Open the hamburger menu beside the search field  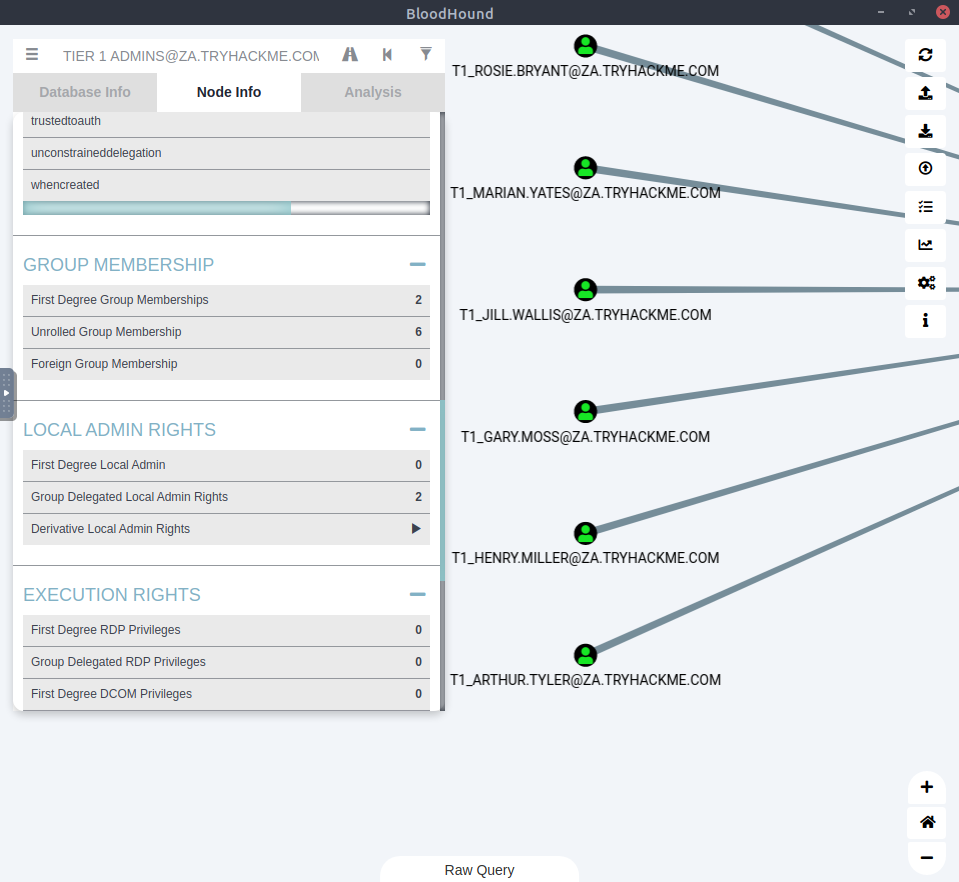tap(32, 55)
